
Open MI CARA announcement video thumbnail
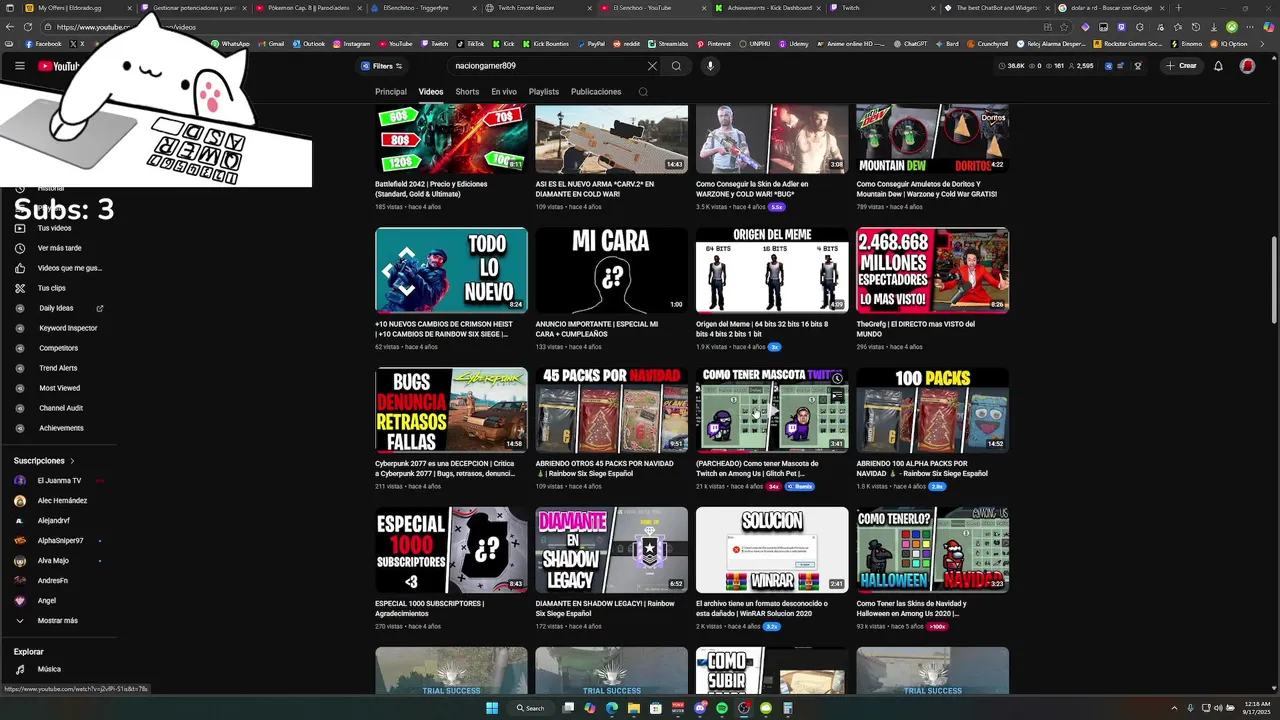(611, 270)
